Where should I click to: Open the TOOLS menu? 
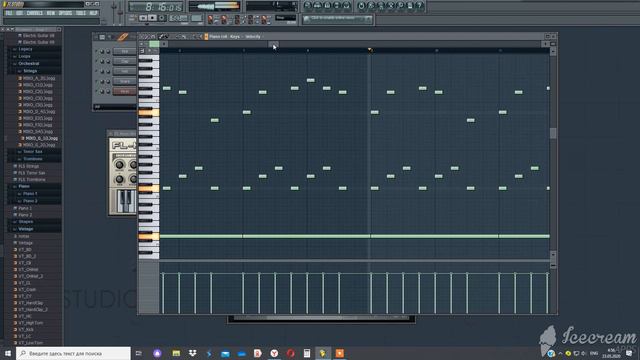(81, 13)
